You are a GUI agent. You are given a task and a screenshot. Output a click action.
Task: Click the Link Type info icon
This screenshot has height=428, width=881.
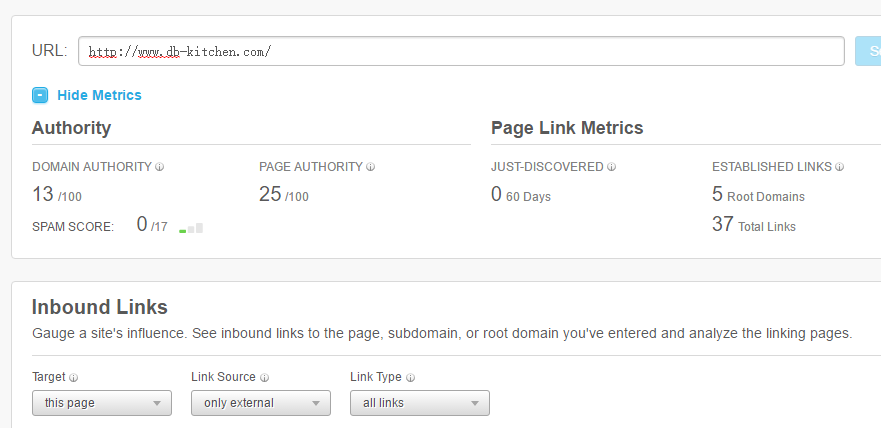pyautogui.click(x=410, y=378)
